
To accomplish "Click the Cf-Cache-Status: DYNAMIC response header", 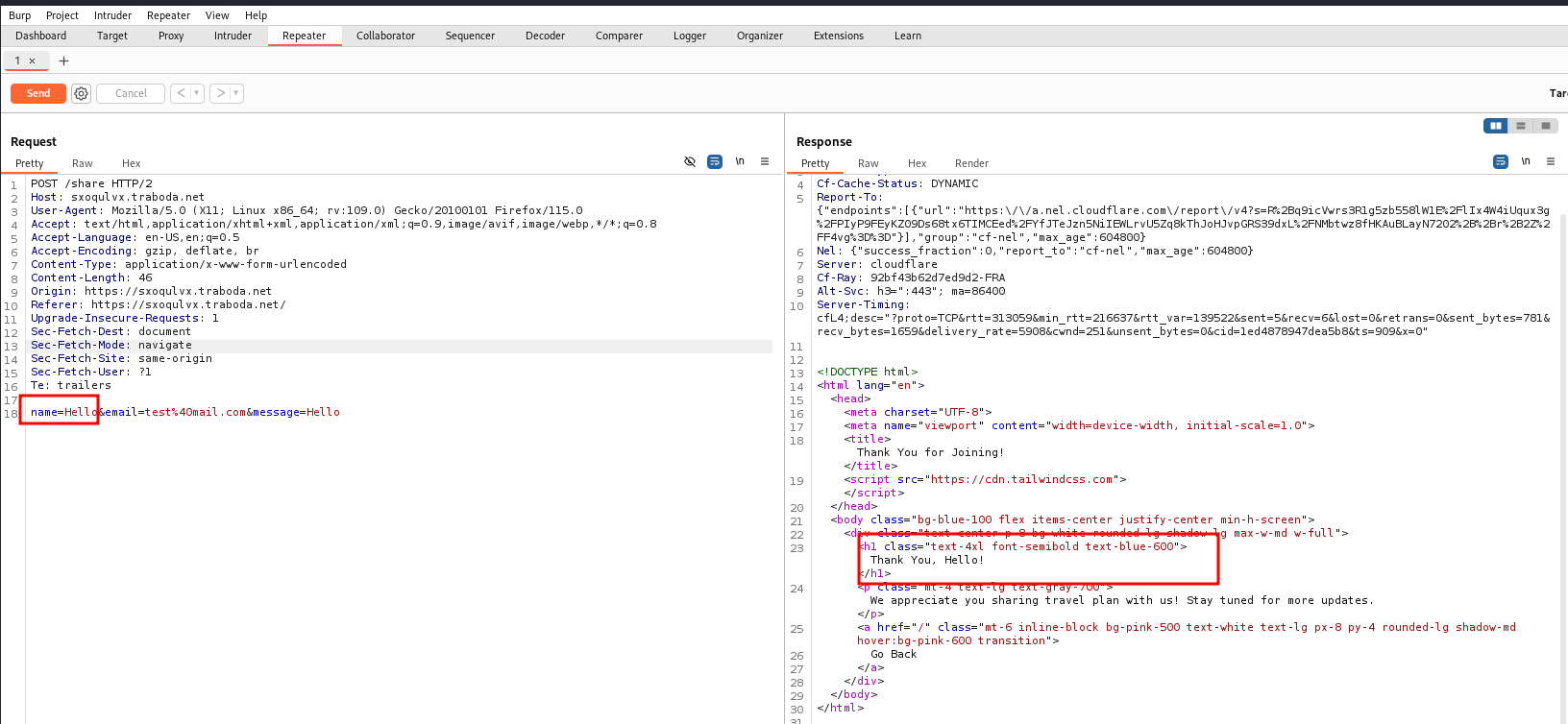I will [x=897, y=183].
